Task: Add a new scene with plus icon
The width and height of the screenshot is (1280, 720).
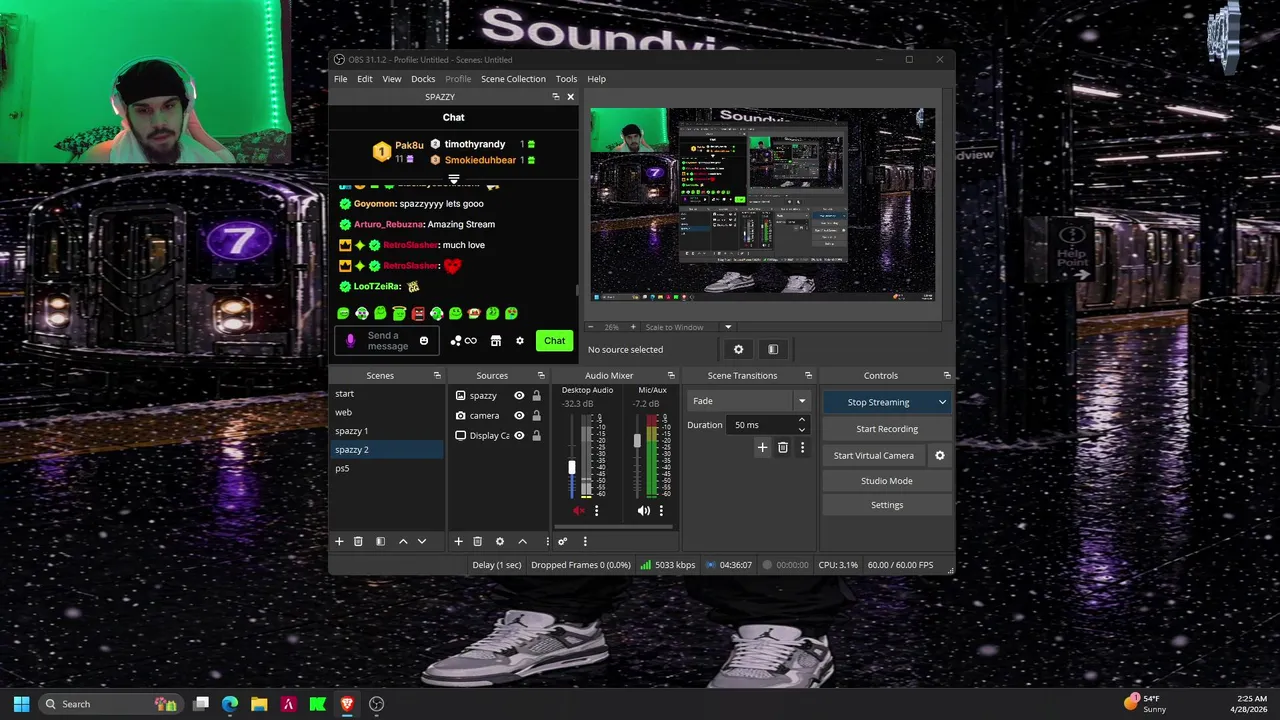Action: click(339, 541)
